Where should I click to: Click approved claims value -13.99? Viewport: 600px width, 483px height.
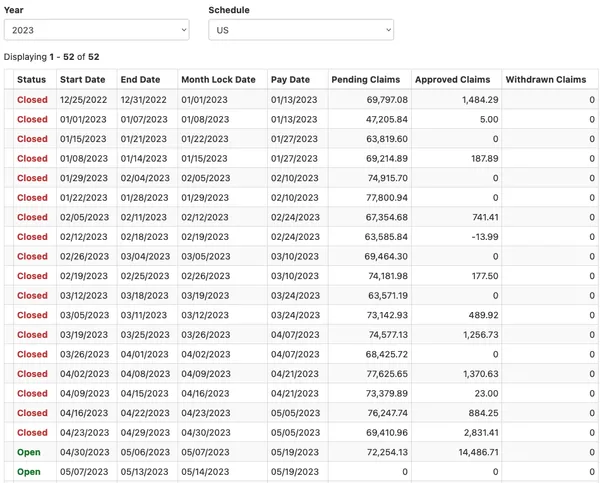tap(485, 237)
